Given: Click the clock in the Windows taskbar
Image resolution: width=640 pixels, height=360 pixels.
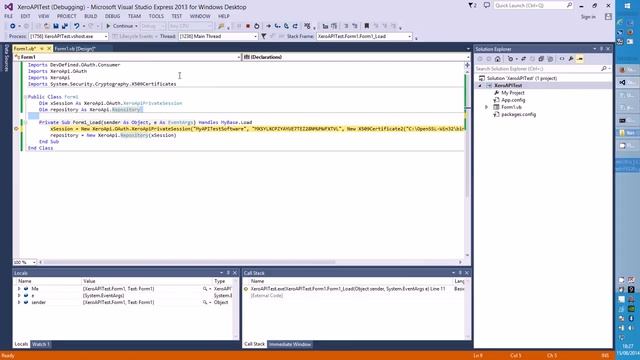Looking at the screenshot, I should coord(628,349).
